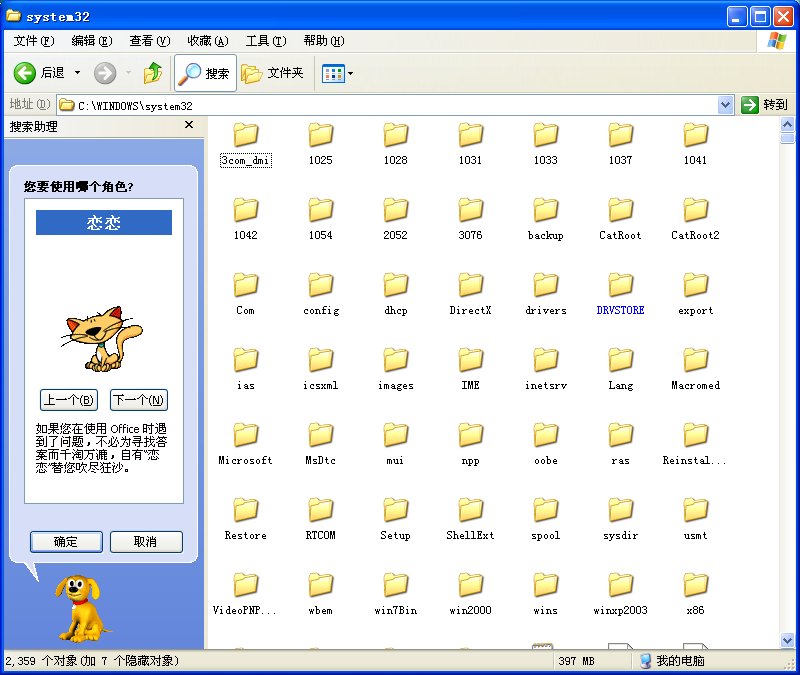Select the DirectX folder
The image size is (800, 675).
[470, 295]
